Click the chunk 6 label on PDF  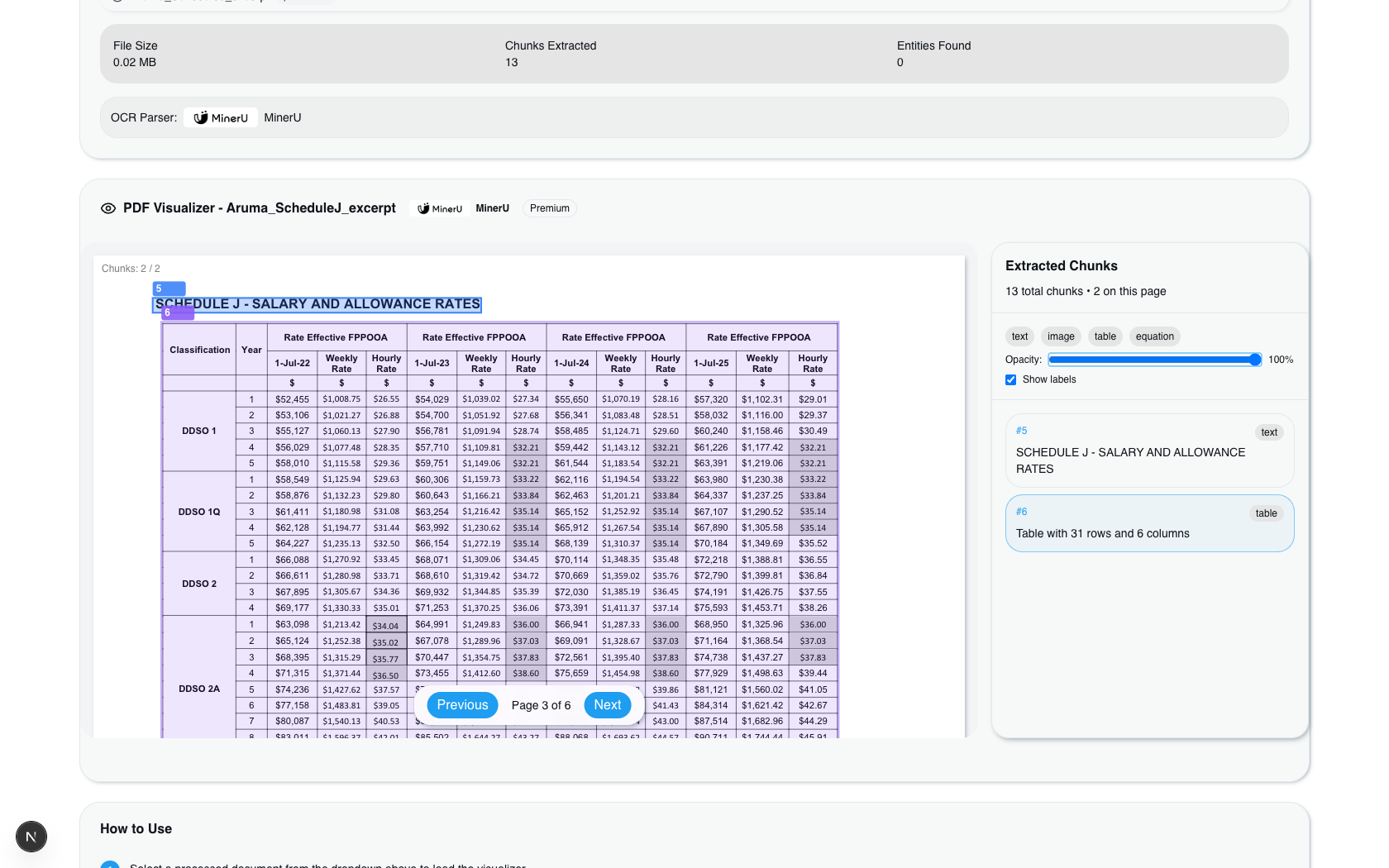pos(178,312)
